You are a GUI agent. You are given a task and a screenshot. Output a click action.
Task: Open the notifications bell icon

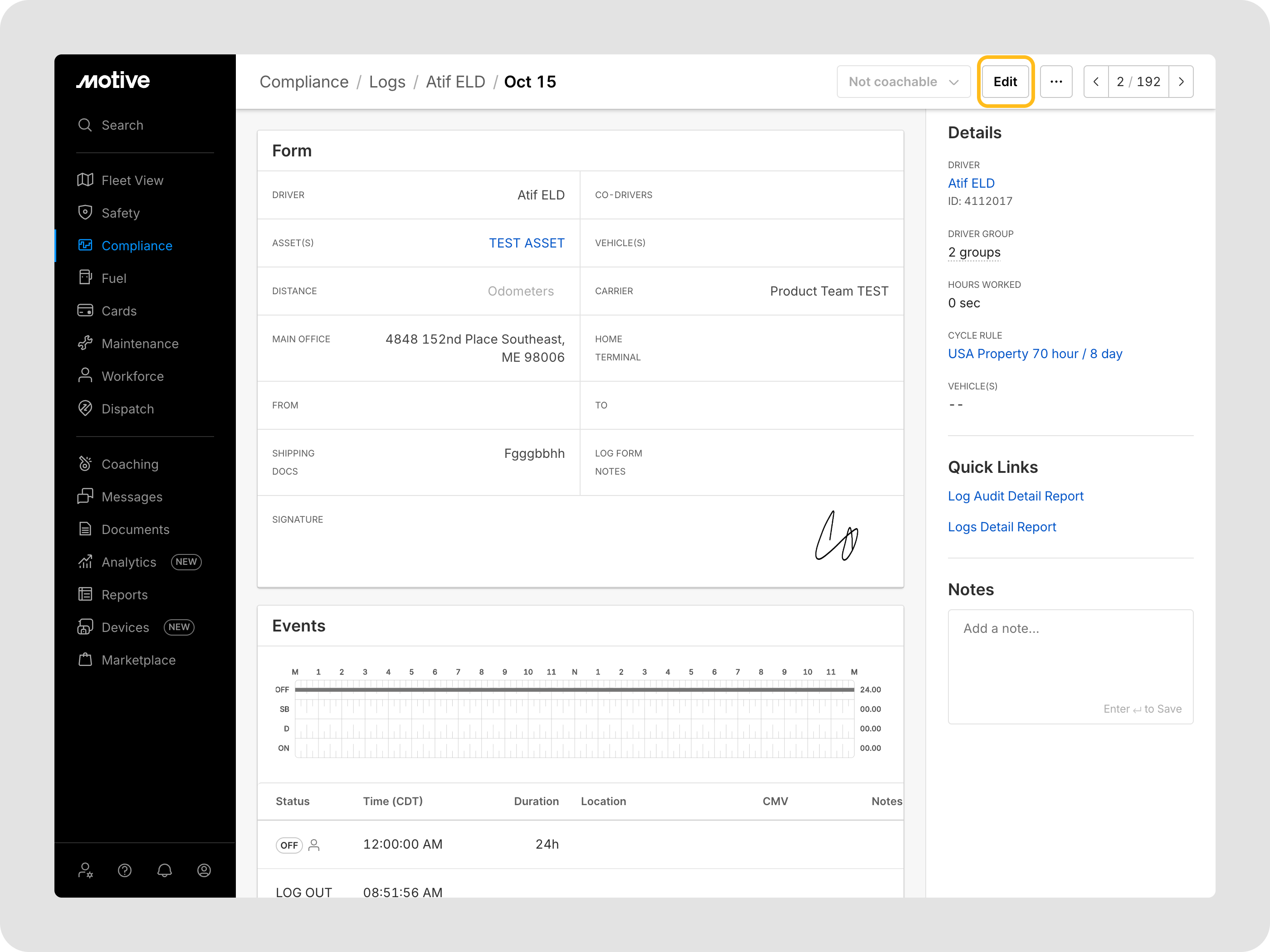(165, 870)
